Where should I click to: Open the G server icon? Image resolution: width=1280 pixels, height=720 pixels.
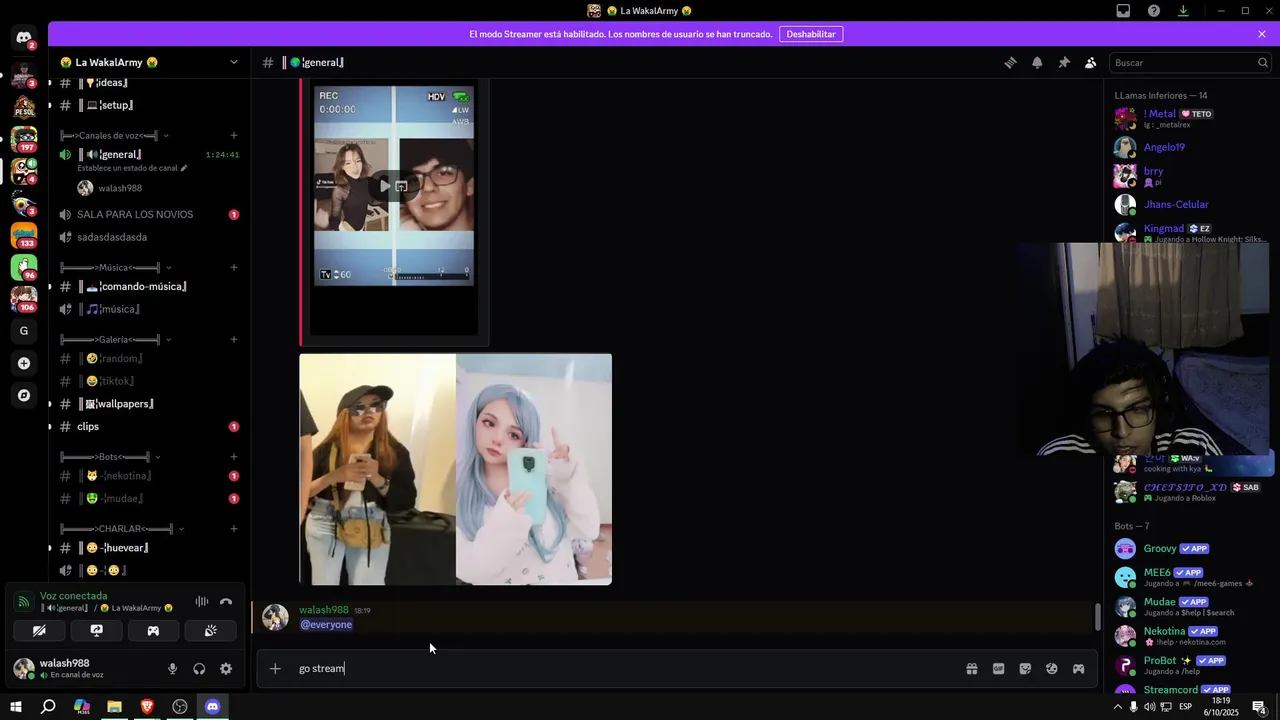pyautogui.click(x=24, y=331)
